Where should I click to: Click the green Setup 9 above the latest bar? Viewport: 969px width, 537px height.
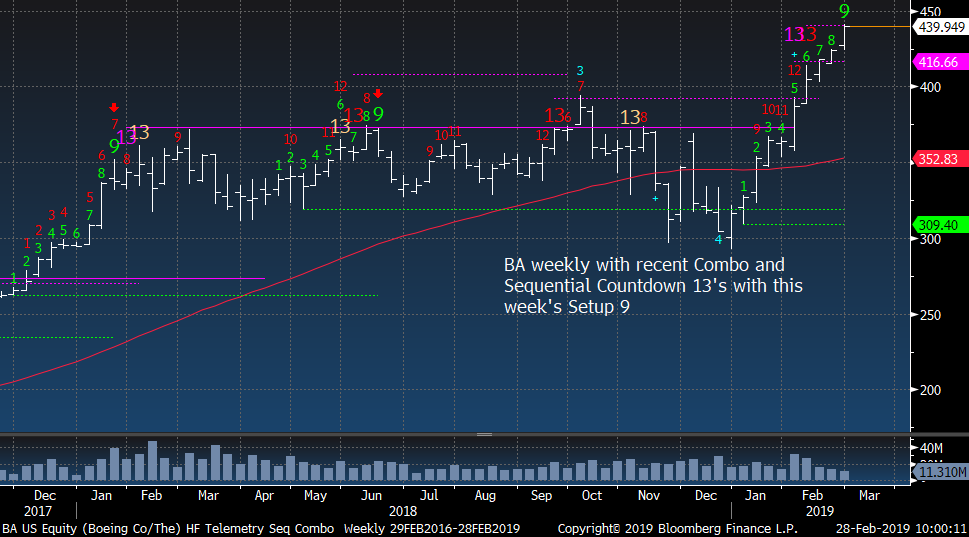pyautogui.click(x=844, y=11)
